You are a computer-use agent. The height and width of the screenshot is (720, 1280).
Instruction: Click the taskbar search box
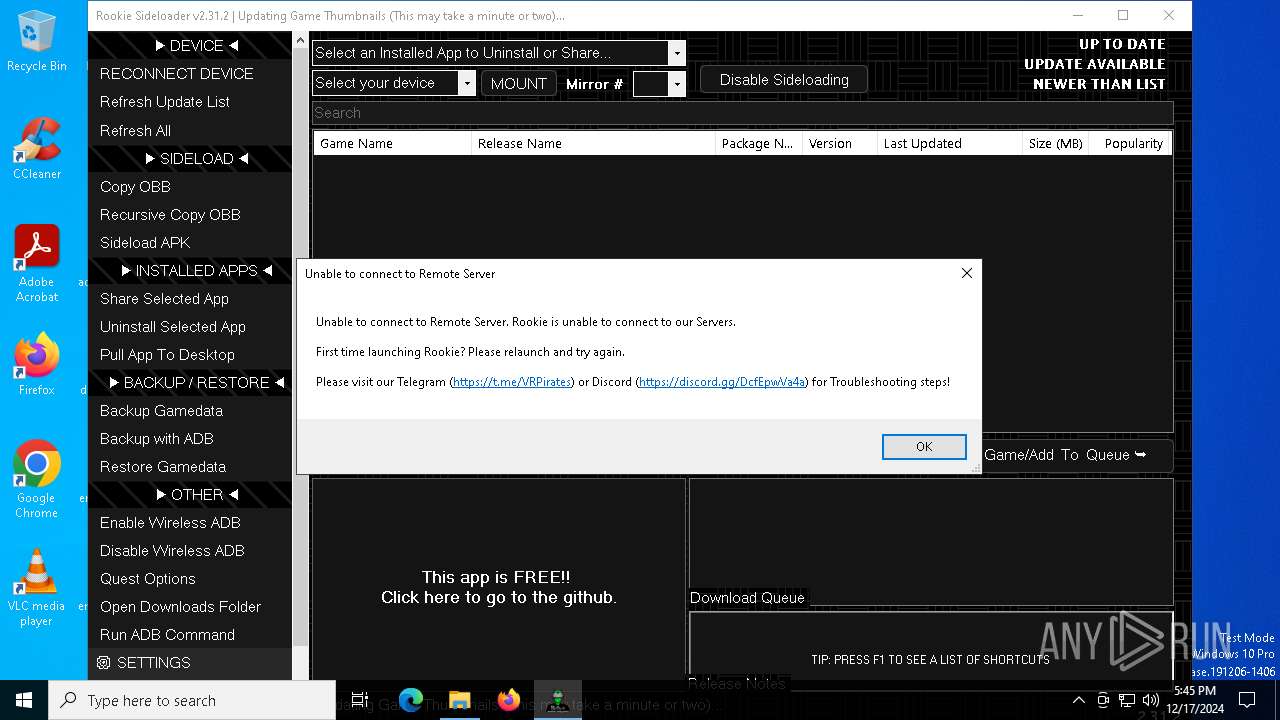click(x=192, y=700)
